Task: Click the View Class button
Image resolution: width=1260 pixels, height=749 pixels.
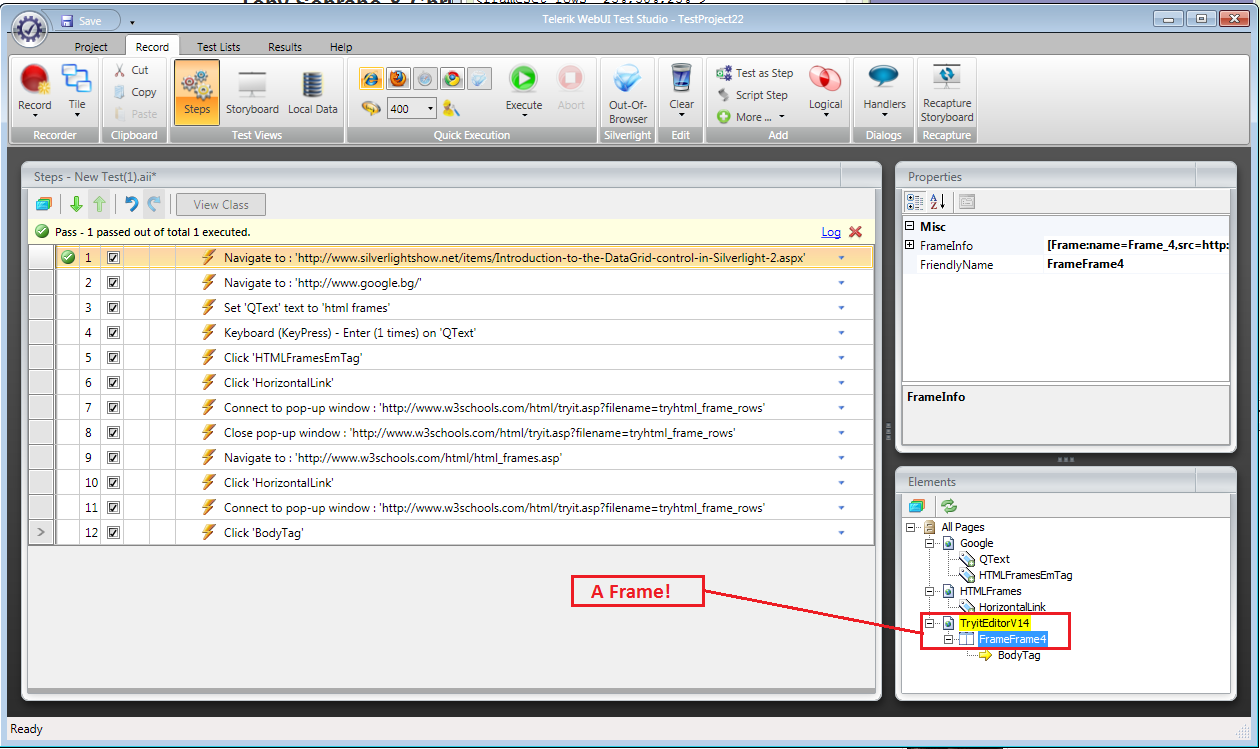Action: 221,204
